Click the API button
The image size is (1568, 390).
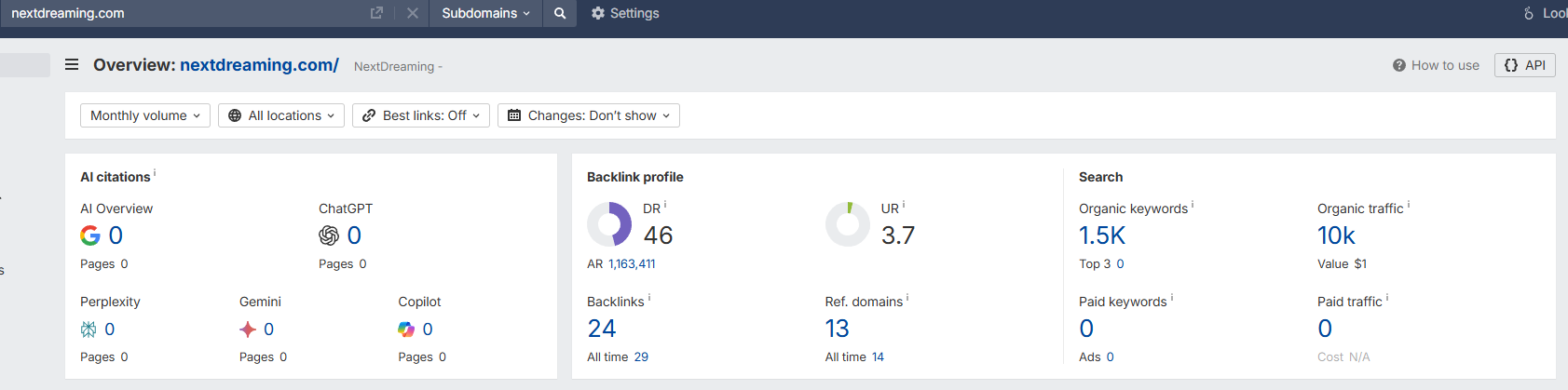[1525, 65]
